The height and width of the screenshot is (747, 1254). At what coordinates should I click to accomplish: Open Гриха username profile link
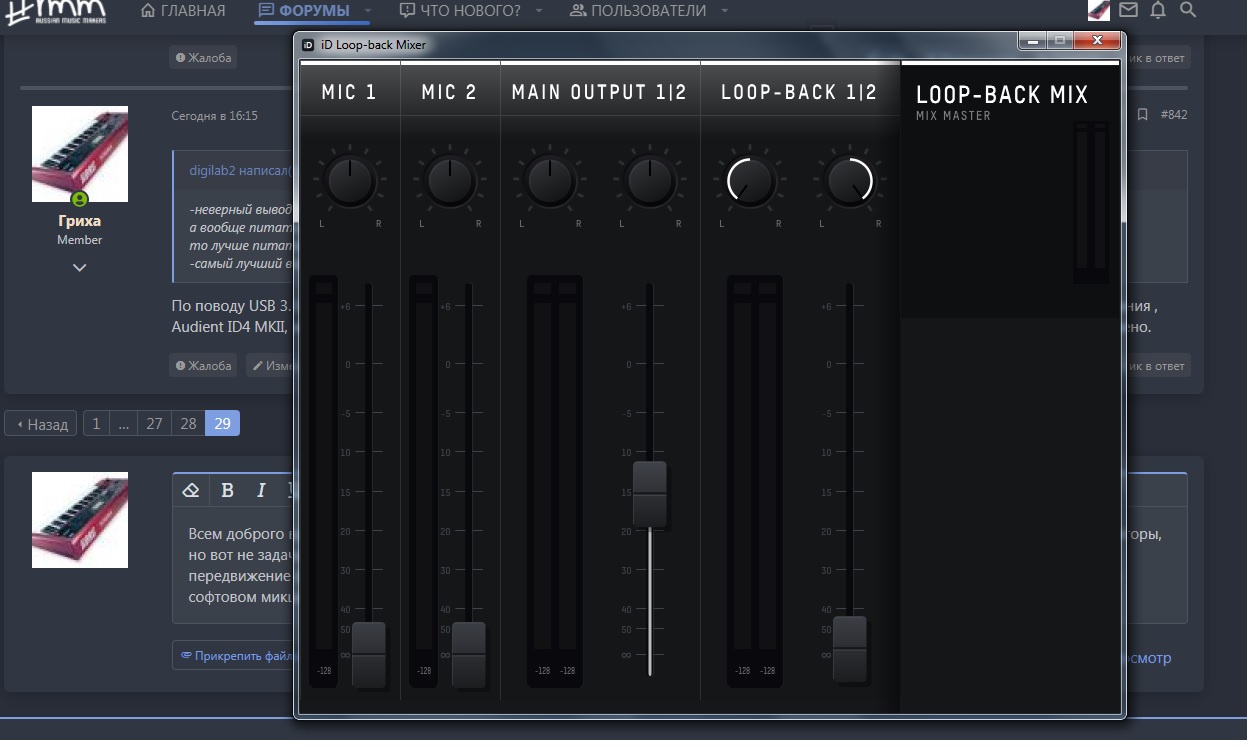pyautogui.click(x=79, y=221)
